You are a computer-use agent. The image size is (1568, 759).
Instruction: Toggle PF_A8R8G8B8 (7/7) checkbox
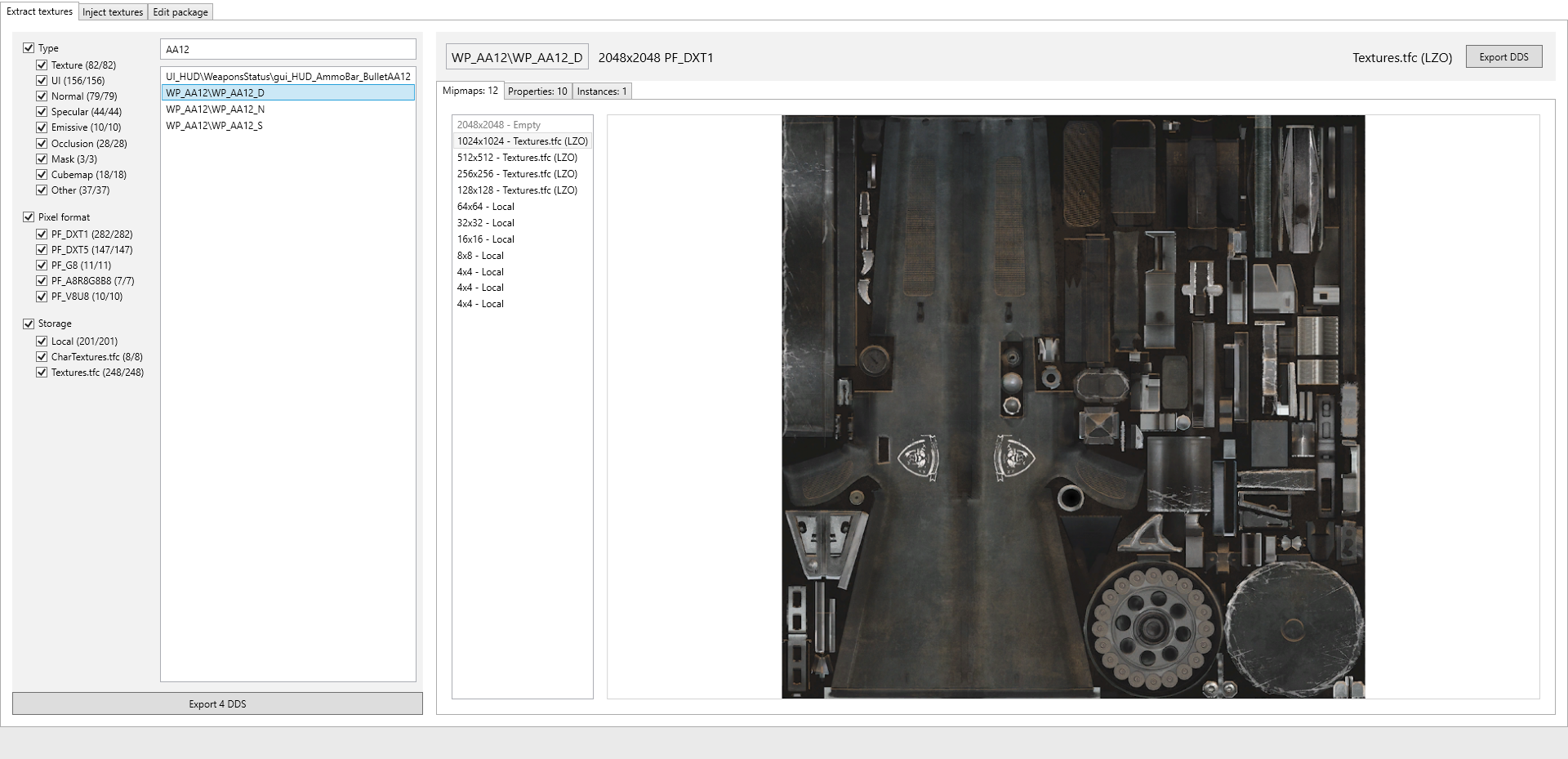[42, 281]
